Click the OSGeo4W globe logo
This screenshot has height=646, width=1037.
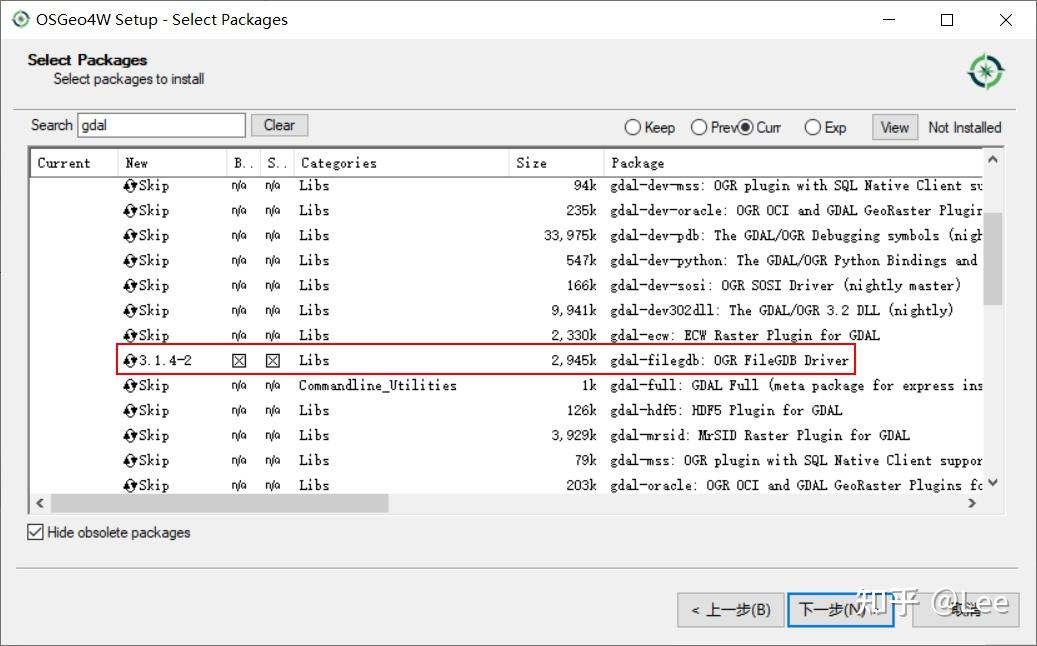tap(985, 70)
